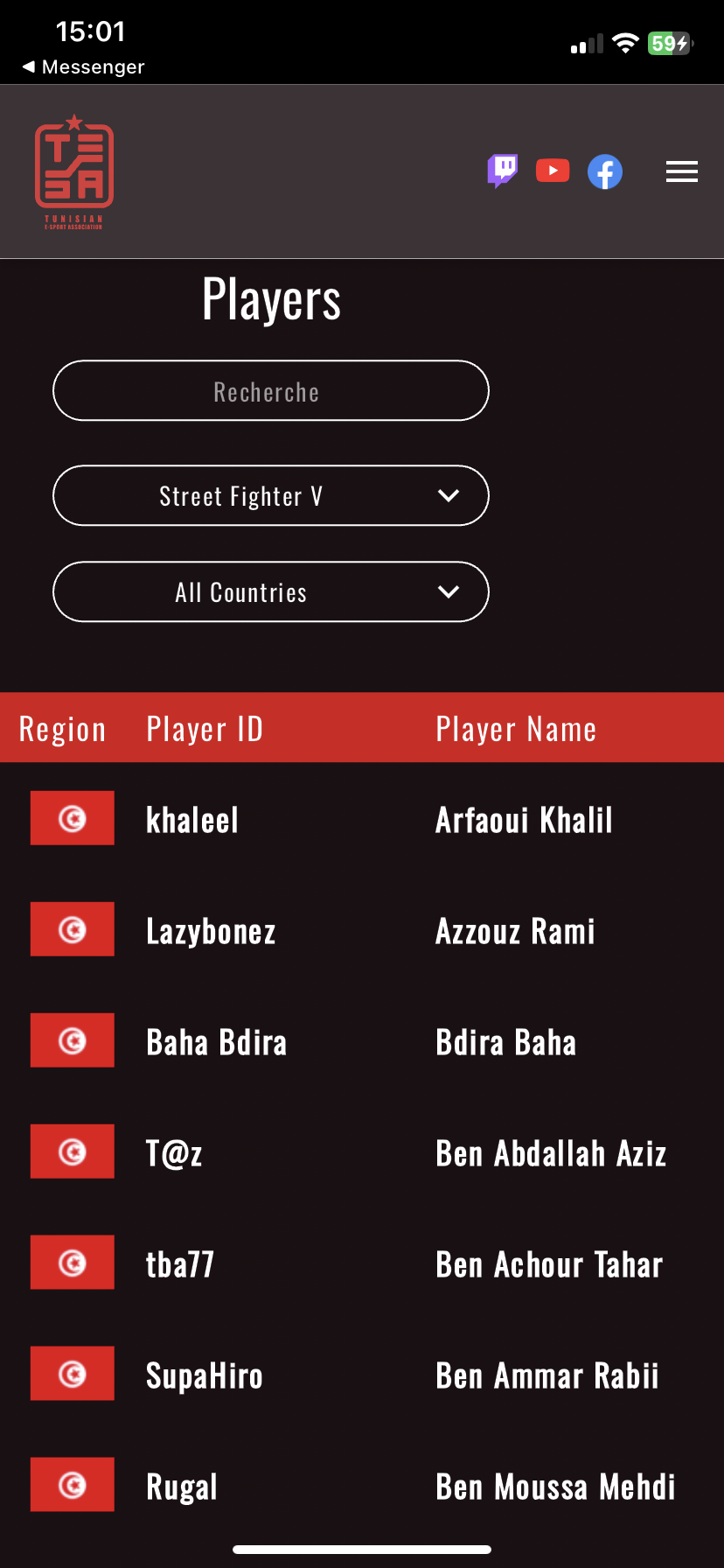Click the Region column header
The image size is (724, 1568).
(62, 729)
